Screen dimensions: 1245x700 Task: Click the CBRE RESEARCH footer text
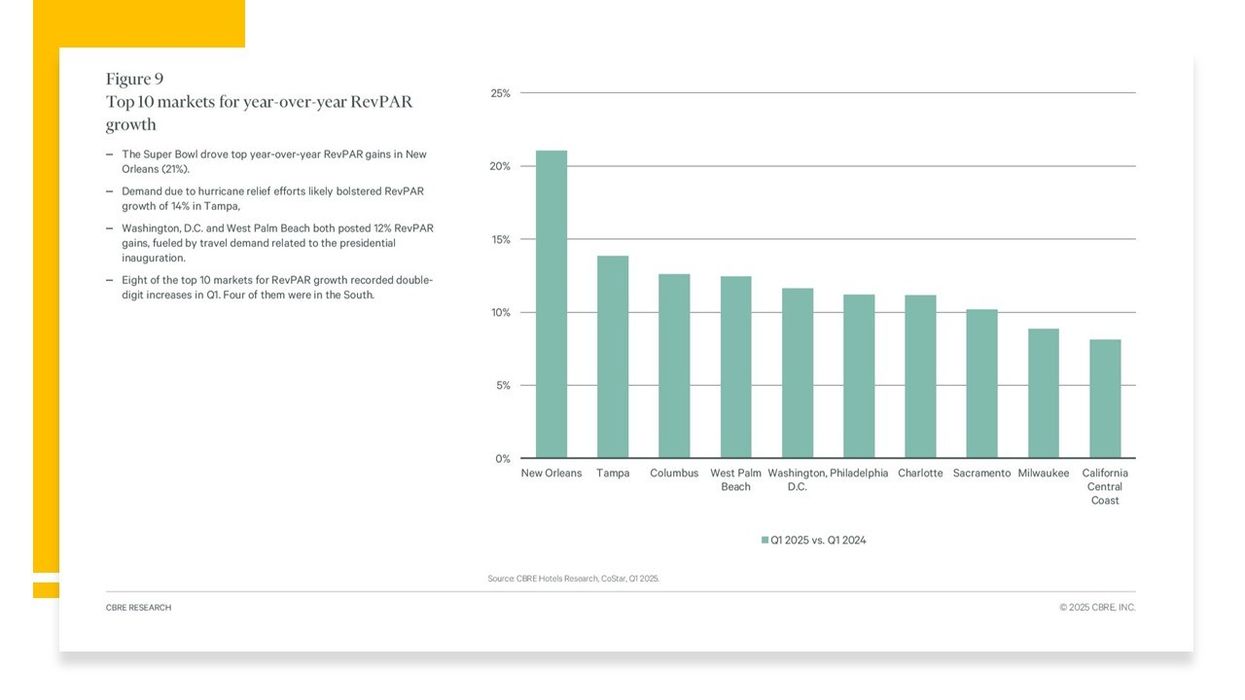tap(138, 608)
